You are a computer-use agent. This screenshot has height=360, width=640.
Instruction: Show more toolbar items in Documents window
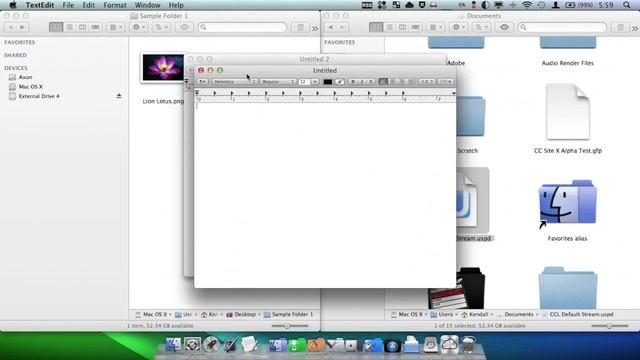[635, 28]
